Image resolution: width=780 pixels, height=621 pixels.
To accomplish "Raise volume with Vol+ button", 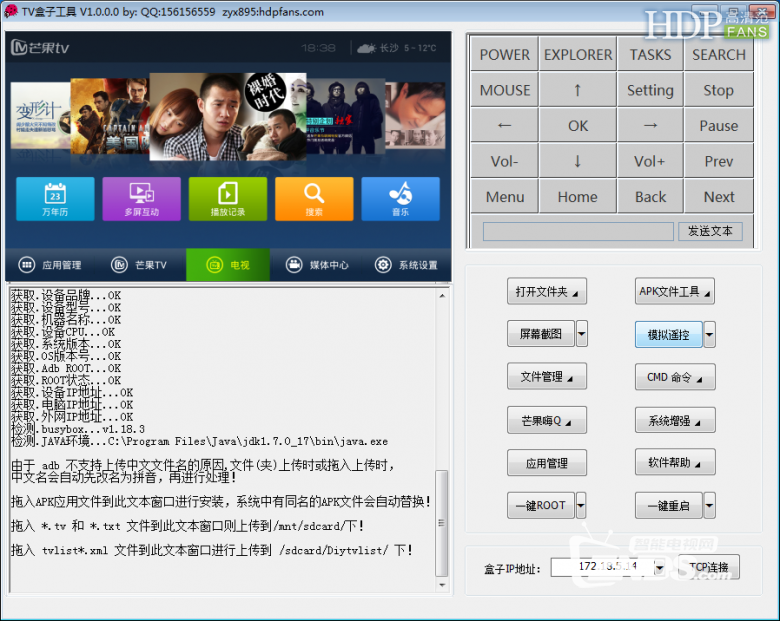I will [x=650, y=161].
